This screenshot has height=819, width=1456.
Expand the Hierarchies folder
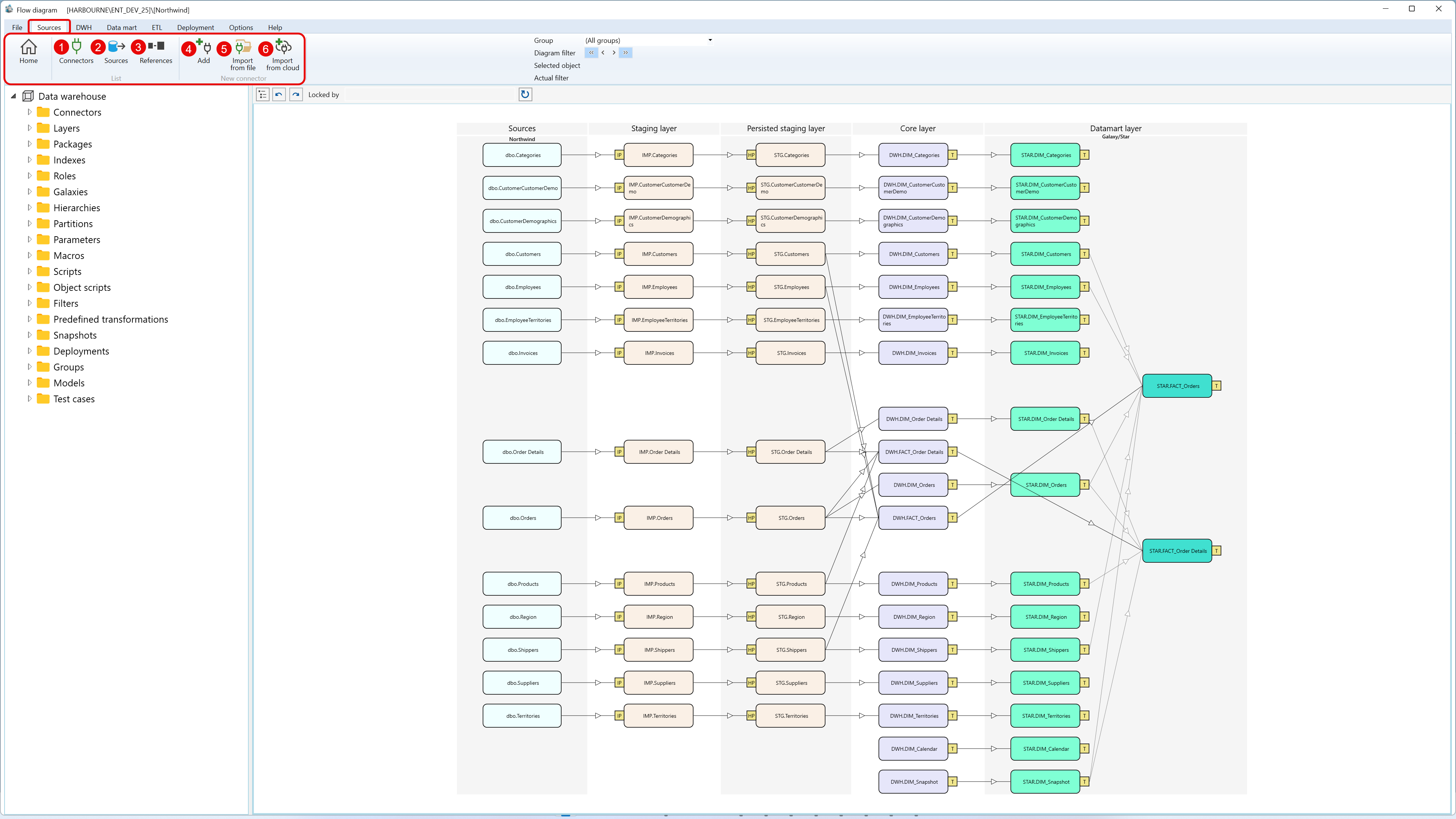(x=30, y=207)
